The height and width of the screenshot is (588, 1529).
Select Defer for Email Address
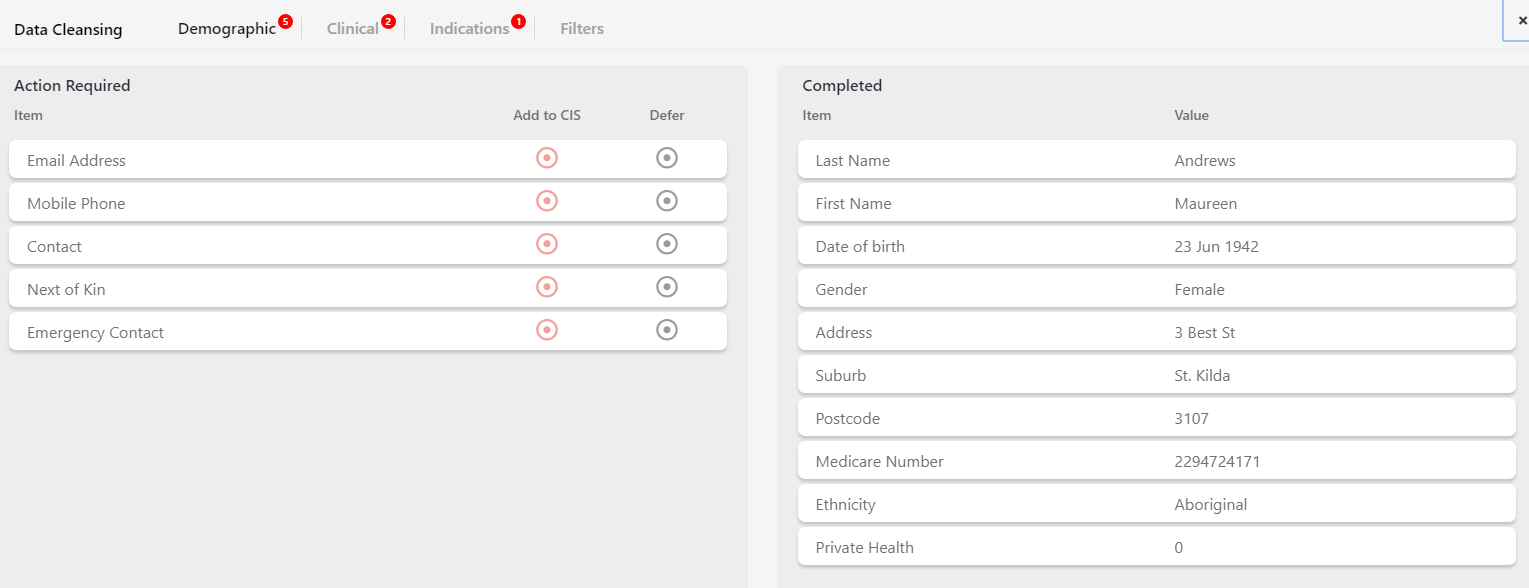point(667,158)
